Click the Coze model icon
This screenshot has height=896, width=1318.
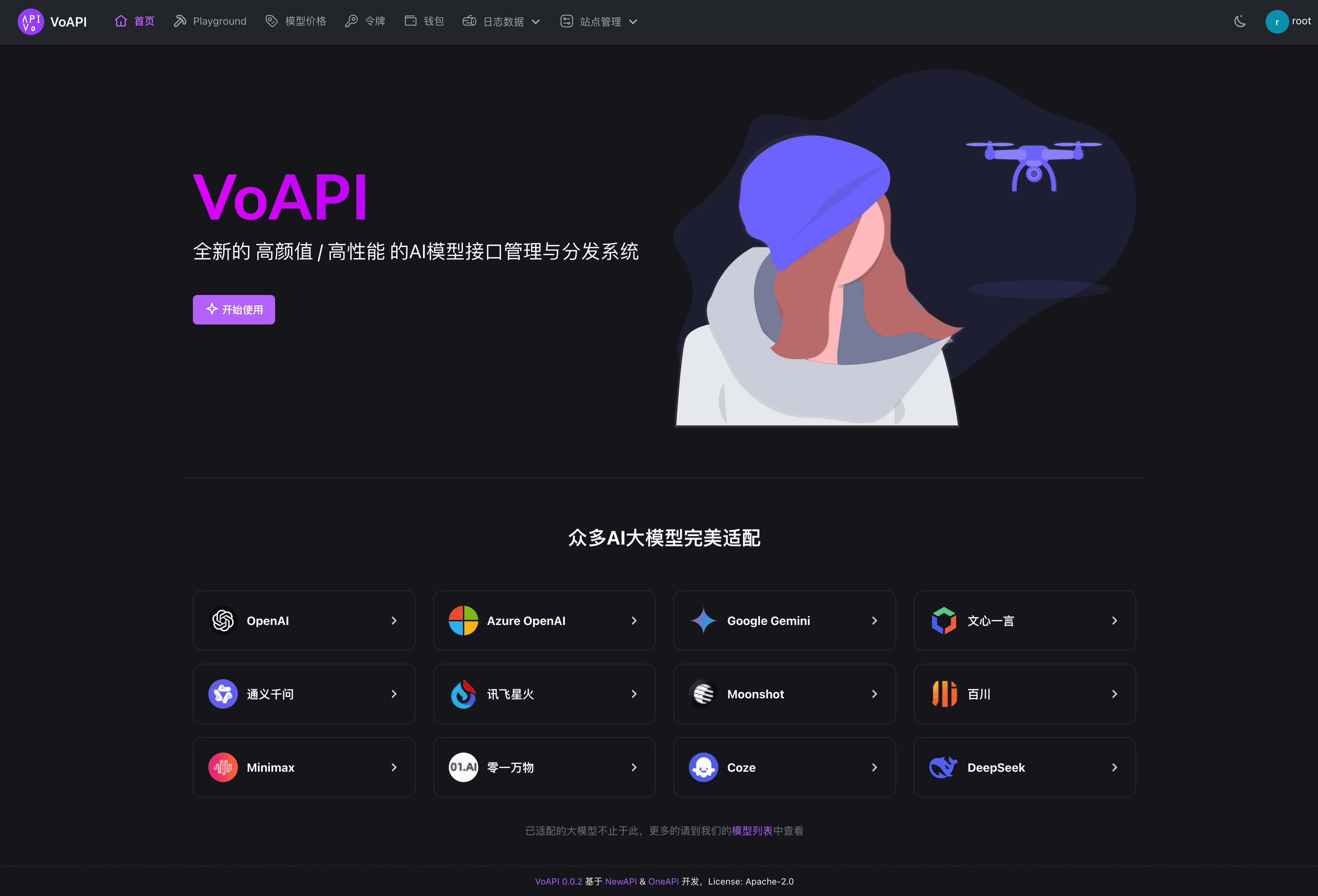pos(702,767)
